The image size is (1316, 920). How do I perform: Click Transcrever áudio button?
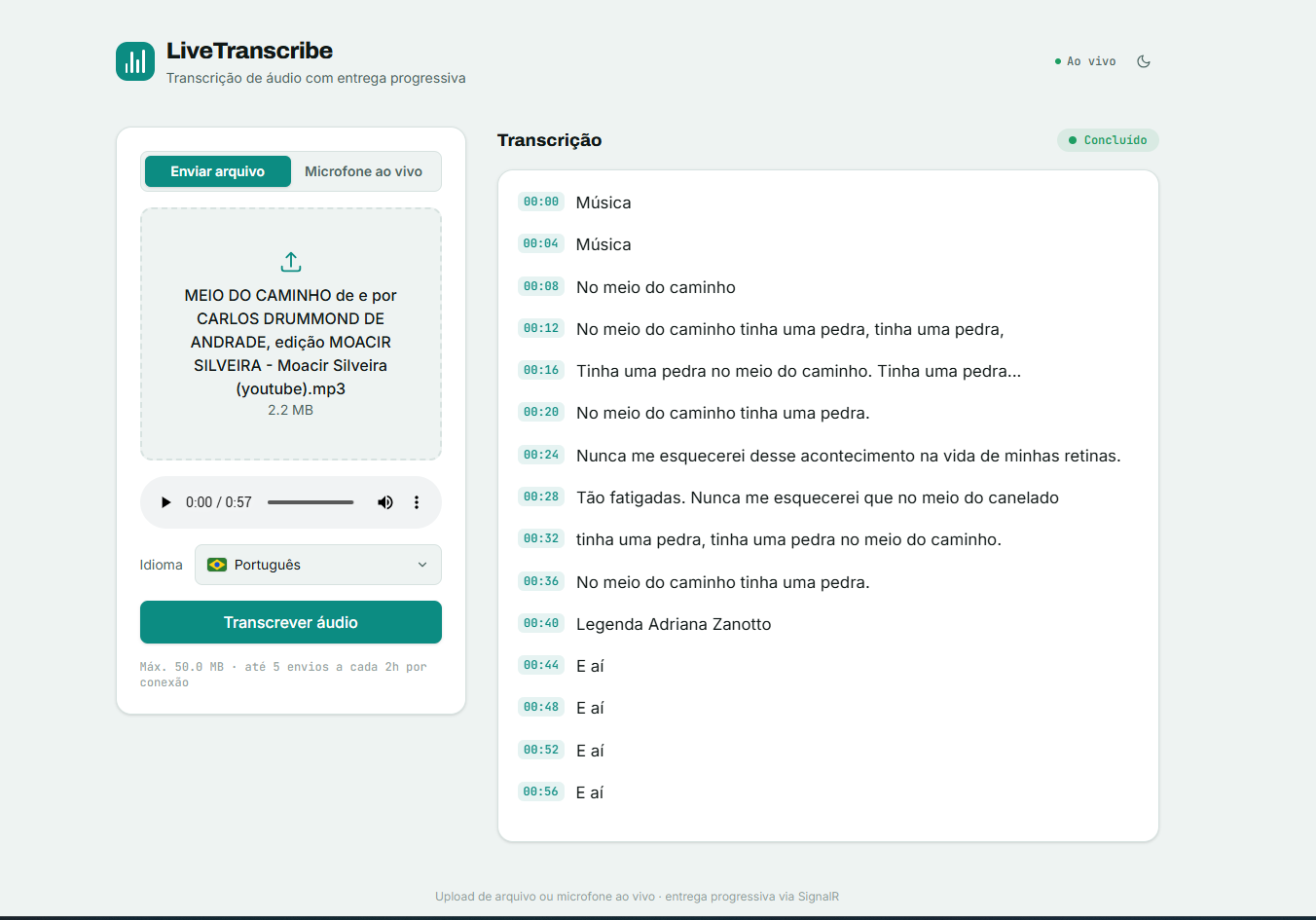click(x=291, y=622)
